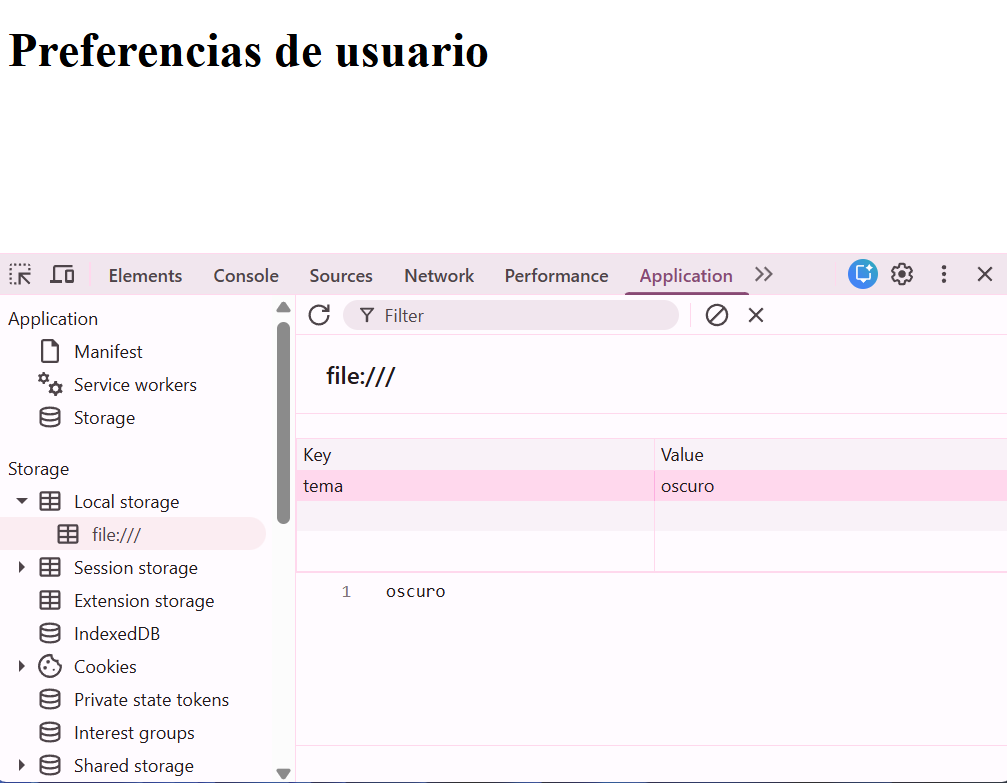Open the Sources tab
Viewport: 1007px width, 783px height.
pyautogui.click(x=341, y=276)
